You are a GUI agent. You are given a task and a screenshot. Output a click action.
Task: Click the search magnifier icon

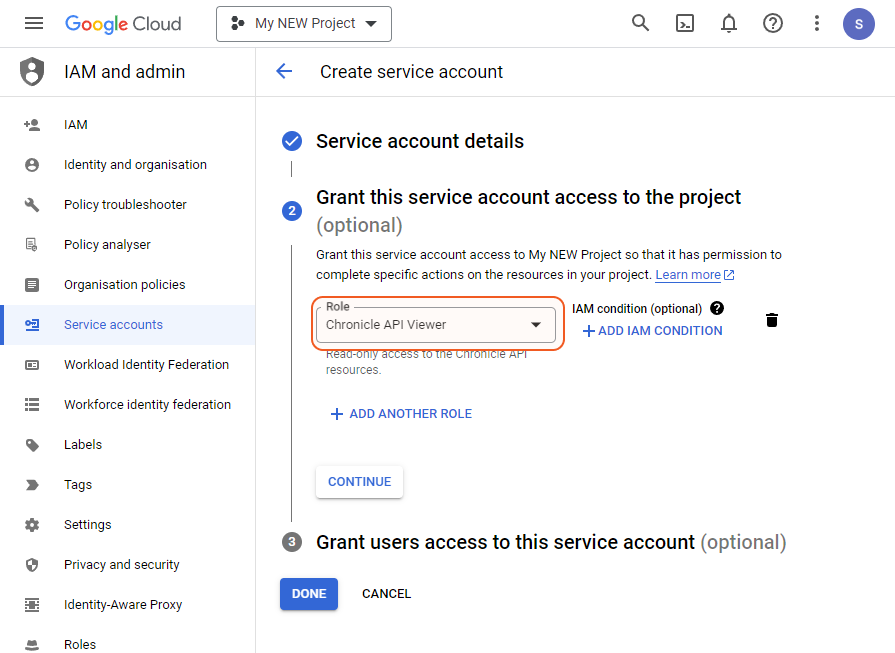click(x=641, y=23)
